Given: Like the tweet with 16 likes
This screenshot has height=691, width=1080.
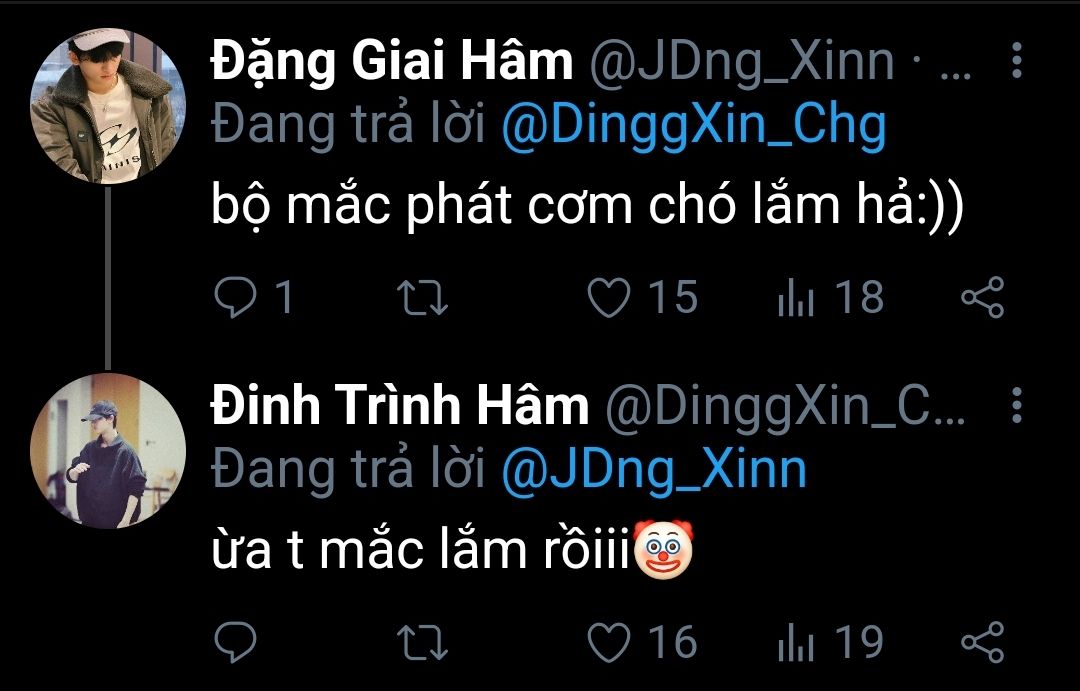Looking at the screenshot, I should 609,642.
